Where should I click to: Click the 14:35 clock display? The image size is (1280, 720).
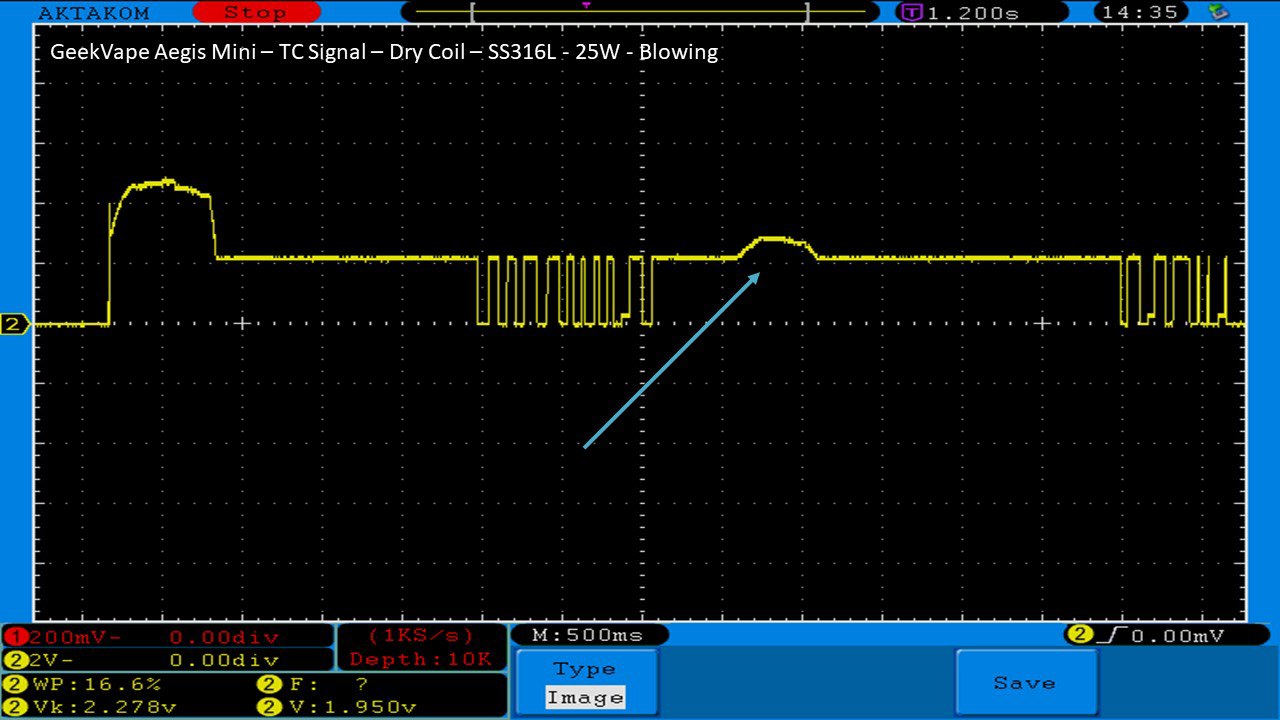[1140, 13]
